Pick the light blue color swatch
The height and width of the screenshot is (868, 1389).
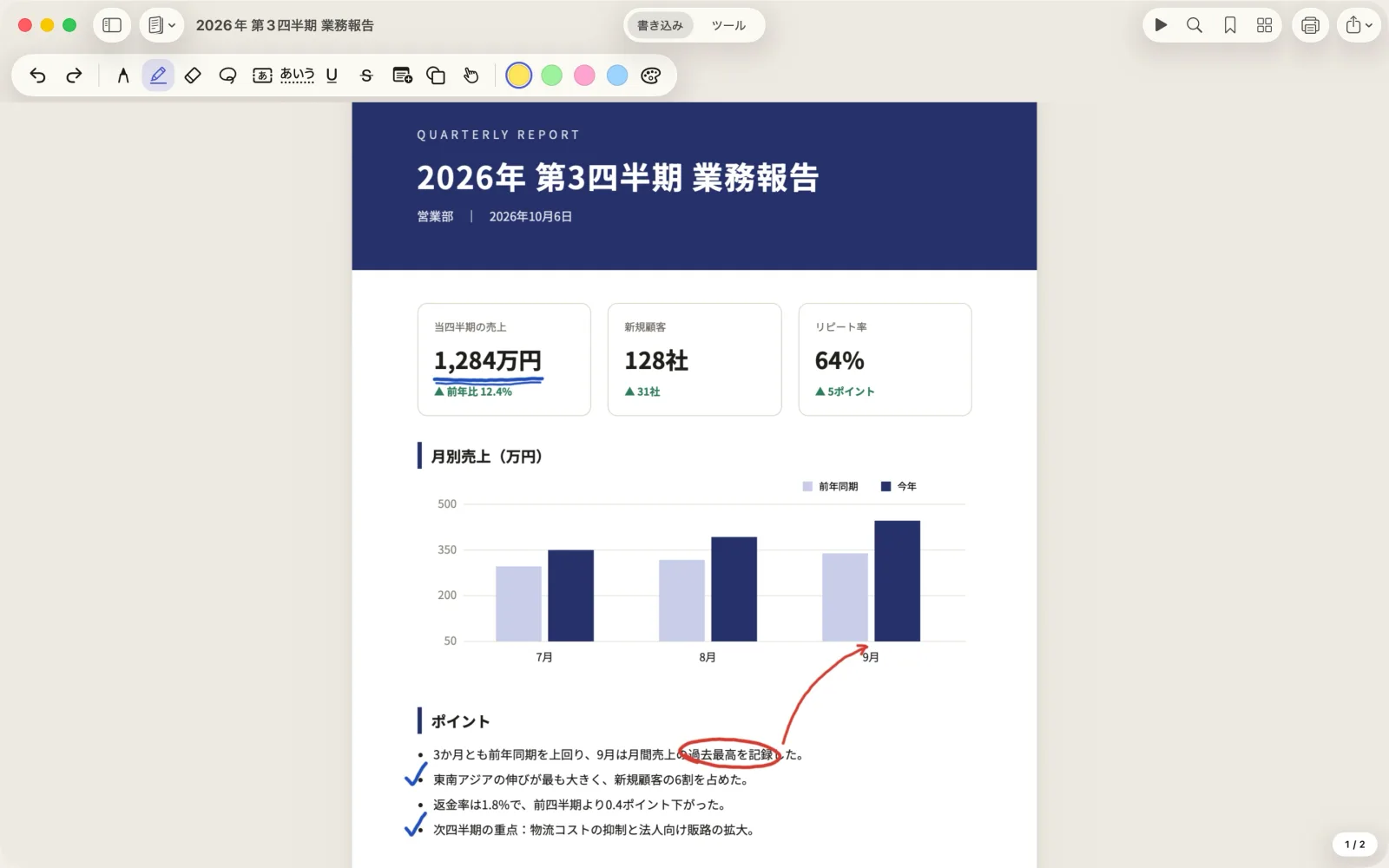(x=617, y=76)
